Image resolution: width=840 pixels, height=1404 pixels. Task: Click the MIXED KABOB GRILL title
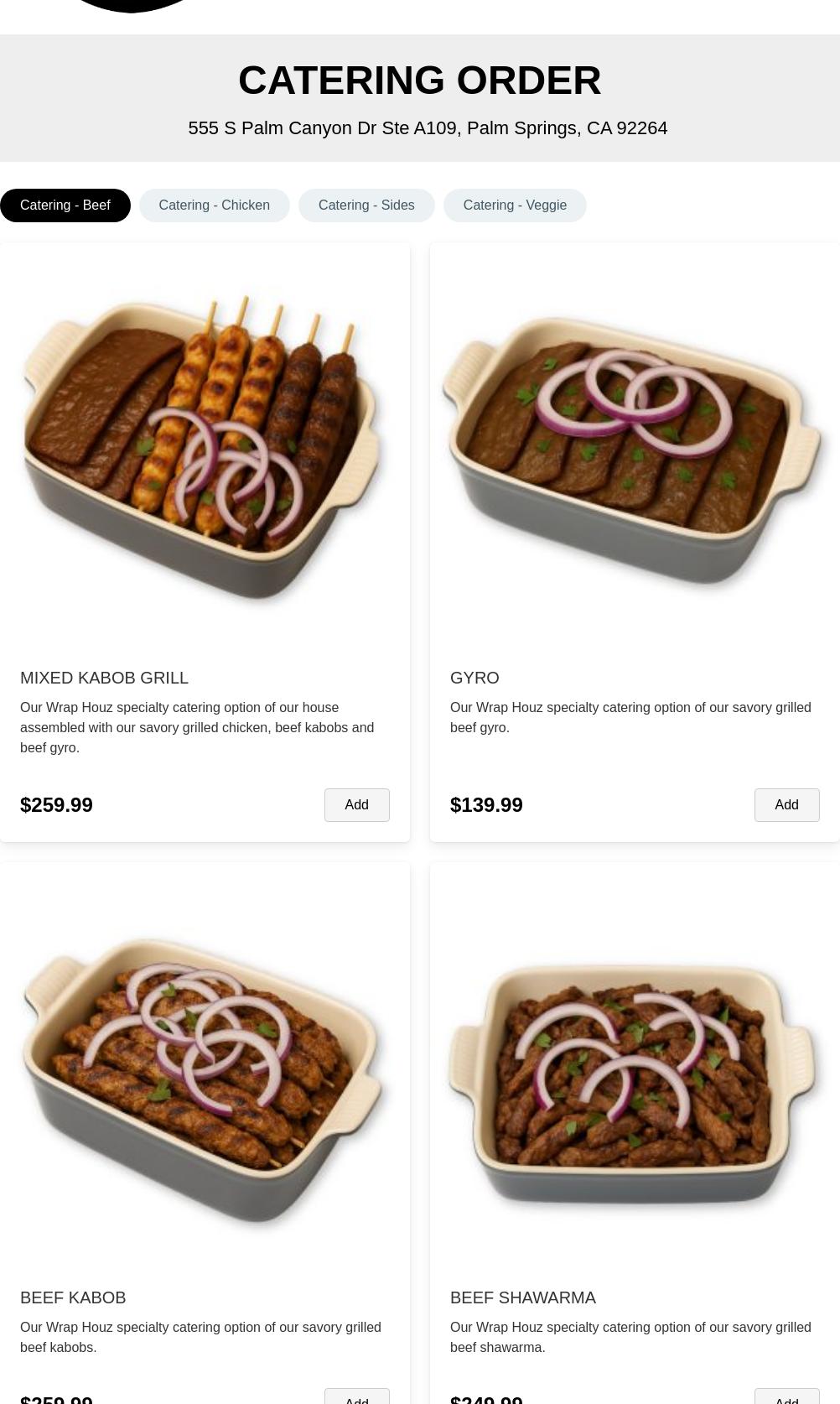104,678
